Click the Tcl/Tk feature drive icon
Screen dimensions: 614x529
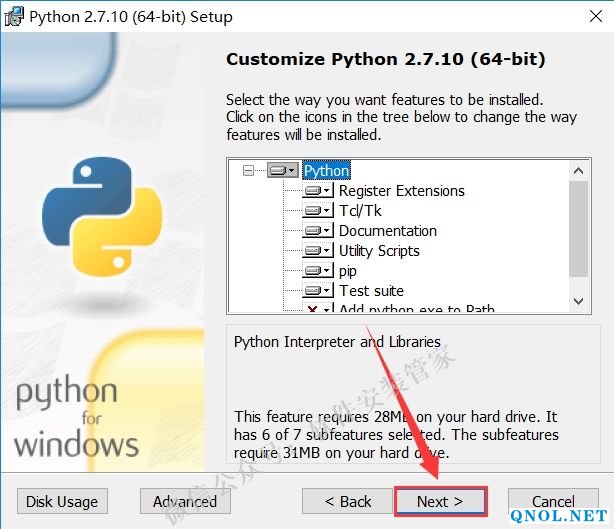tap(318, 211)
